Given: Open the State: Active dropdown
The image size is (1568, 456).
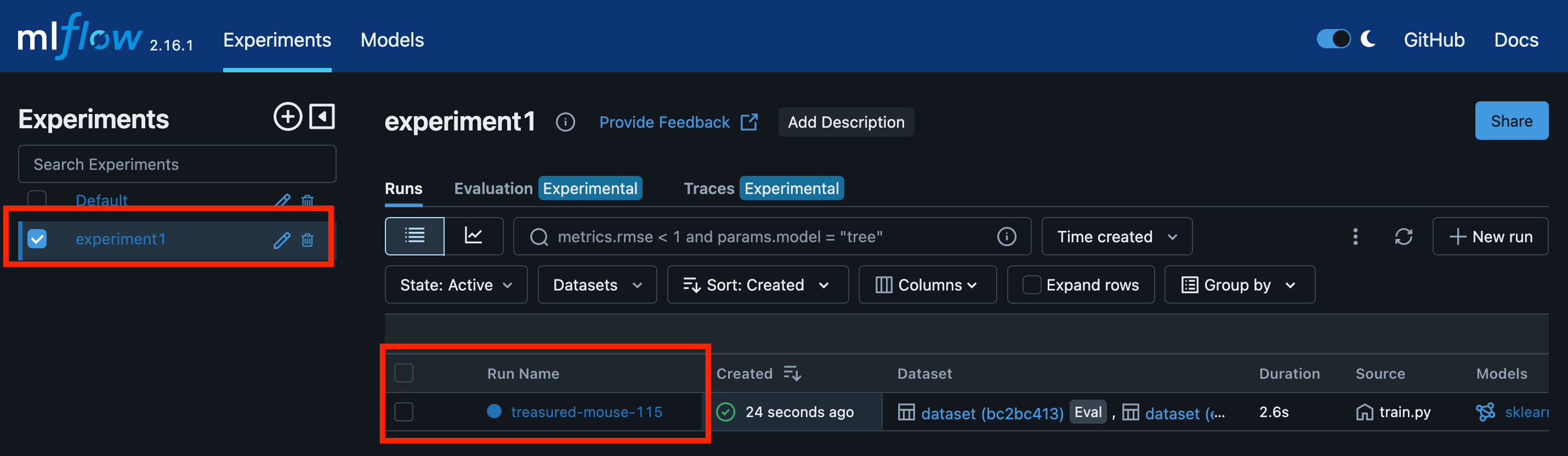Looking at the screenshot, I should (x=455, y=285).
